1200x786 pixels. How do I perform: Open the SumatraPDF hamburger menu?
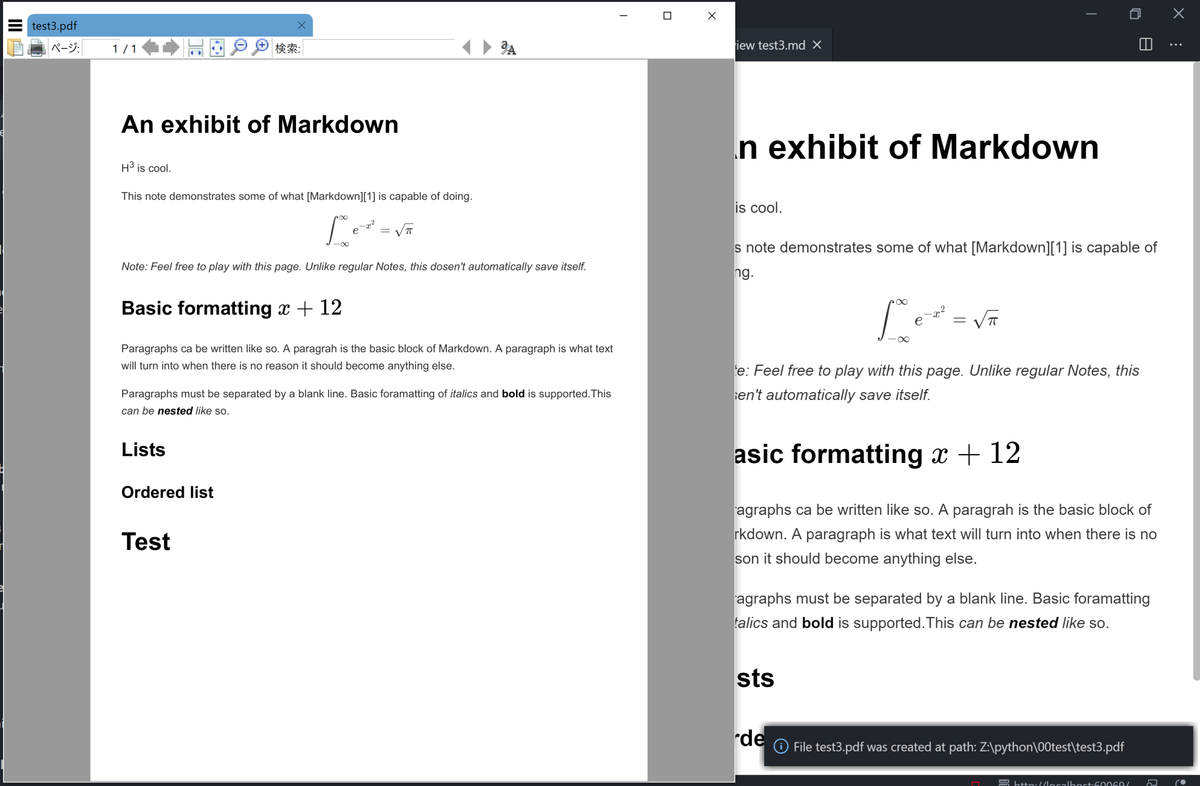[x=15, y=26]
